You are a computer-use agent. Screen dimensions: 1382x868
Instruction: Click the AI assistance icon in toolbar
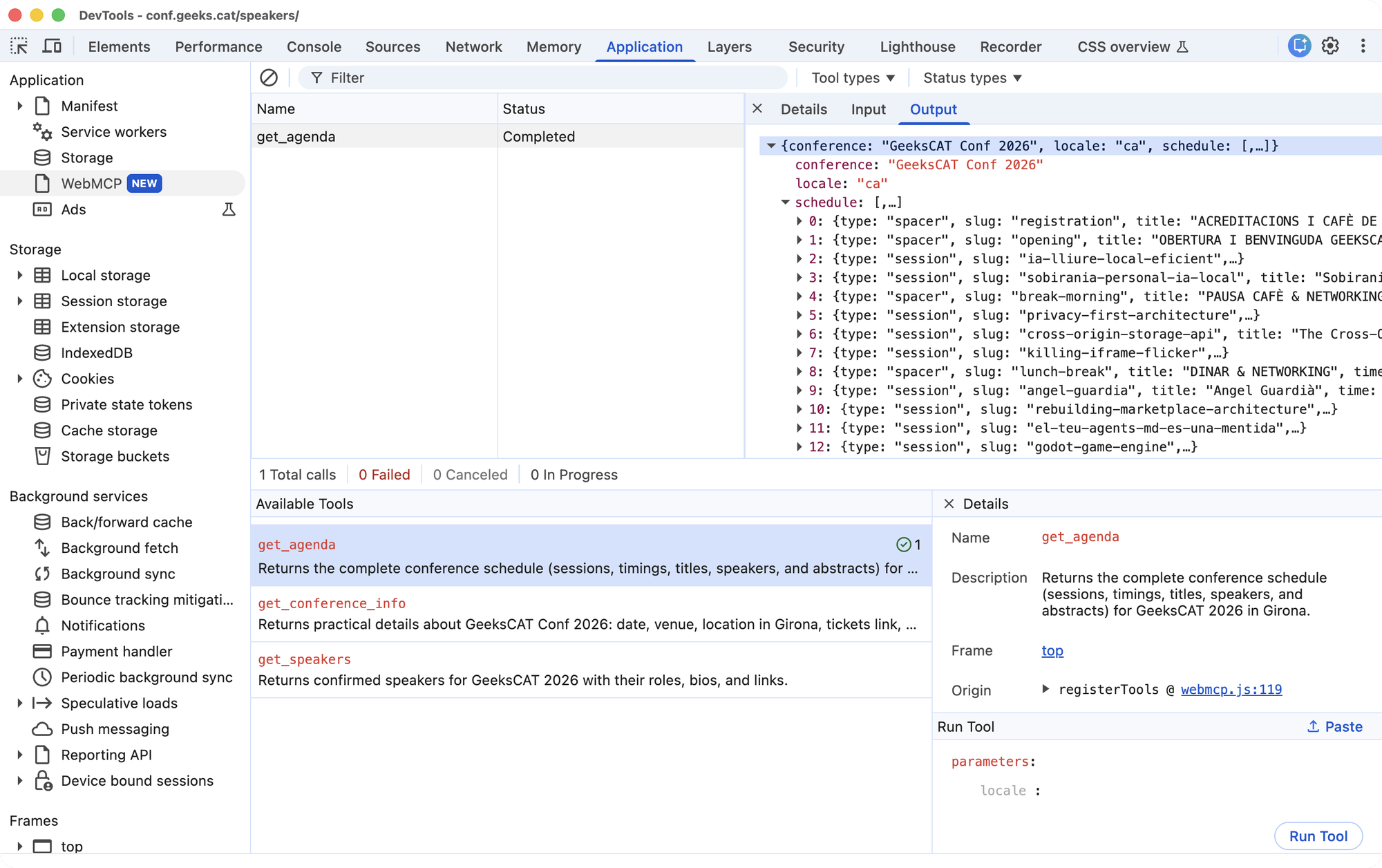1299,46
